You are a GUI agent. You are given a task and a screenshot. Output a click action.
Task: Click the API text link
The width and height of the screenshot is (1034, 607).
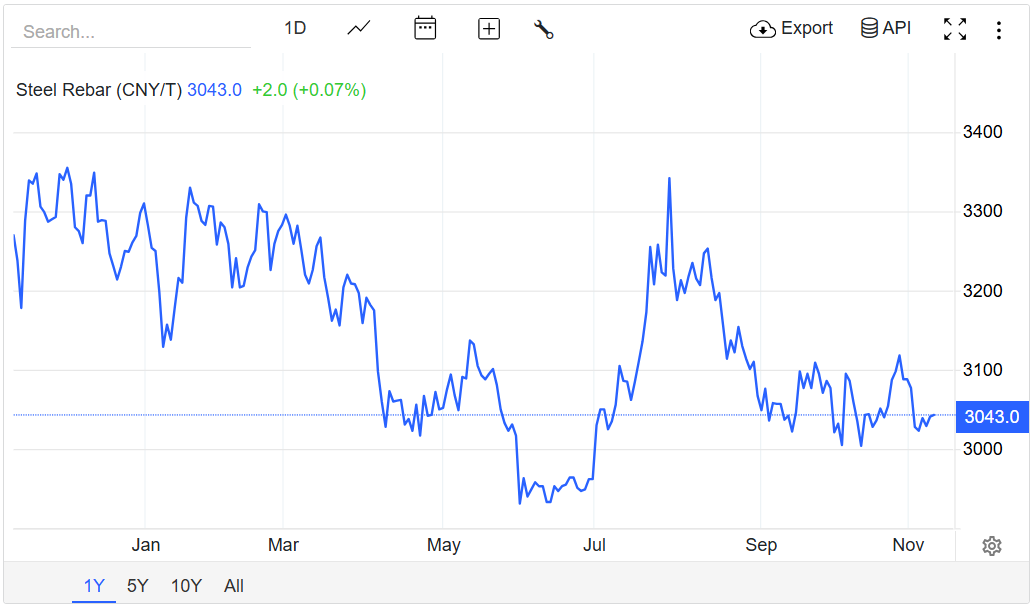(x=897, y=28)
